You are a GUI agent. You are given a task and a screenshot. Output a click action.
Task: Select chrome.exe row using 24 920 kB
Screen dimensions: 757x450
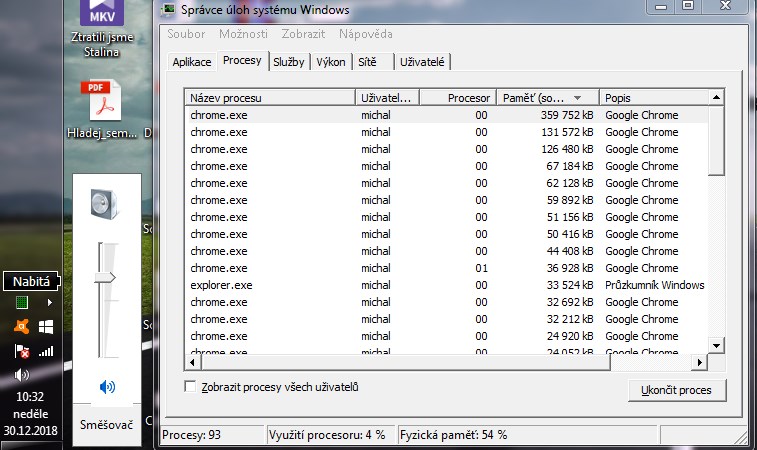(446, 336)
